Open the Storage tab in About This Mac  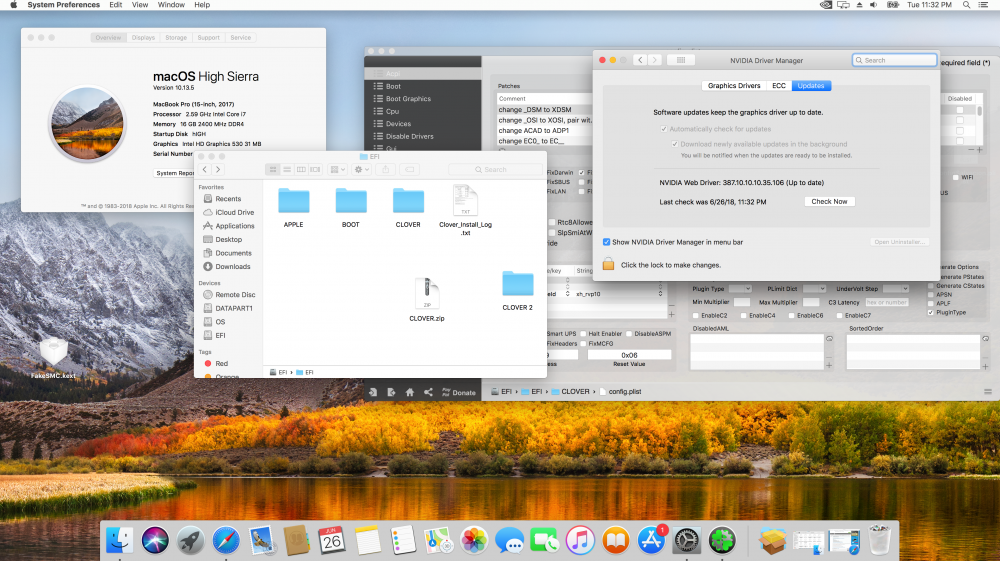tap(176, 38)
